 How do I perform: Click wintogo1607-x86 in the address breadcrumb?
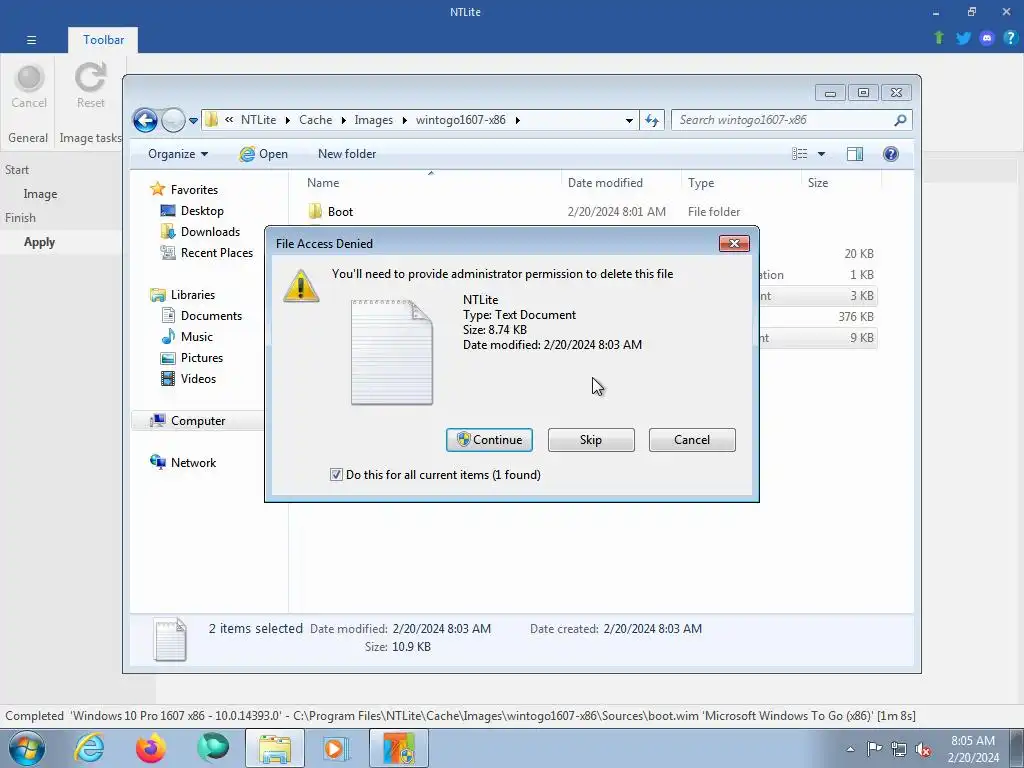tap(460, 120)
